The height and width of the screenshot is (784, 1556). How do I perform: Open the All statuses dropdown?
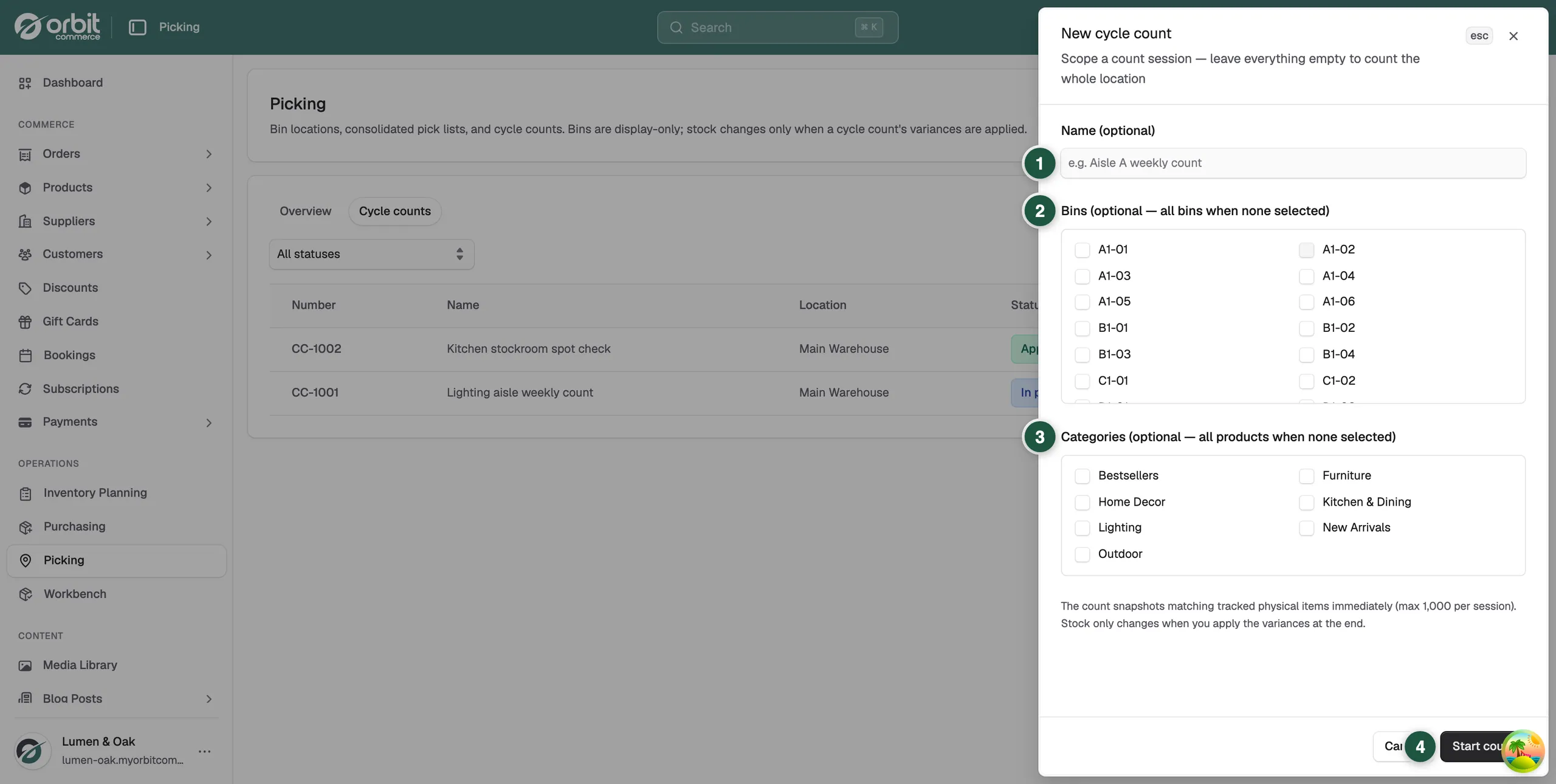pos(371,254)
